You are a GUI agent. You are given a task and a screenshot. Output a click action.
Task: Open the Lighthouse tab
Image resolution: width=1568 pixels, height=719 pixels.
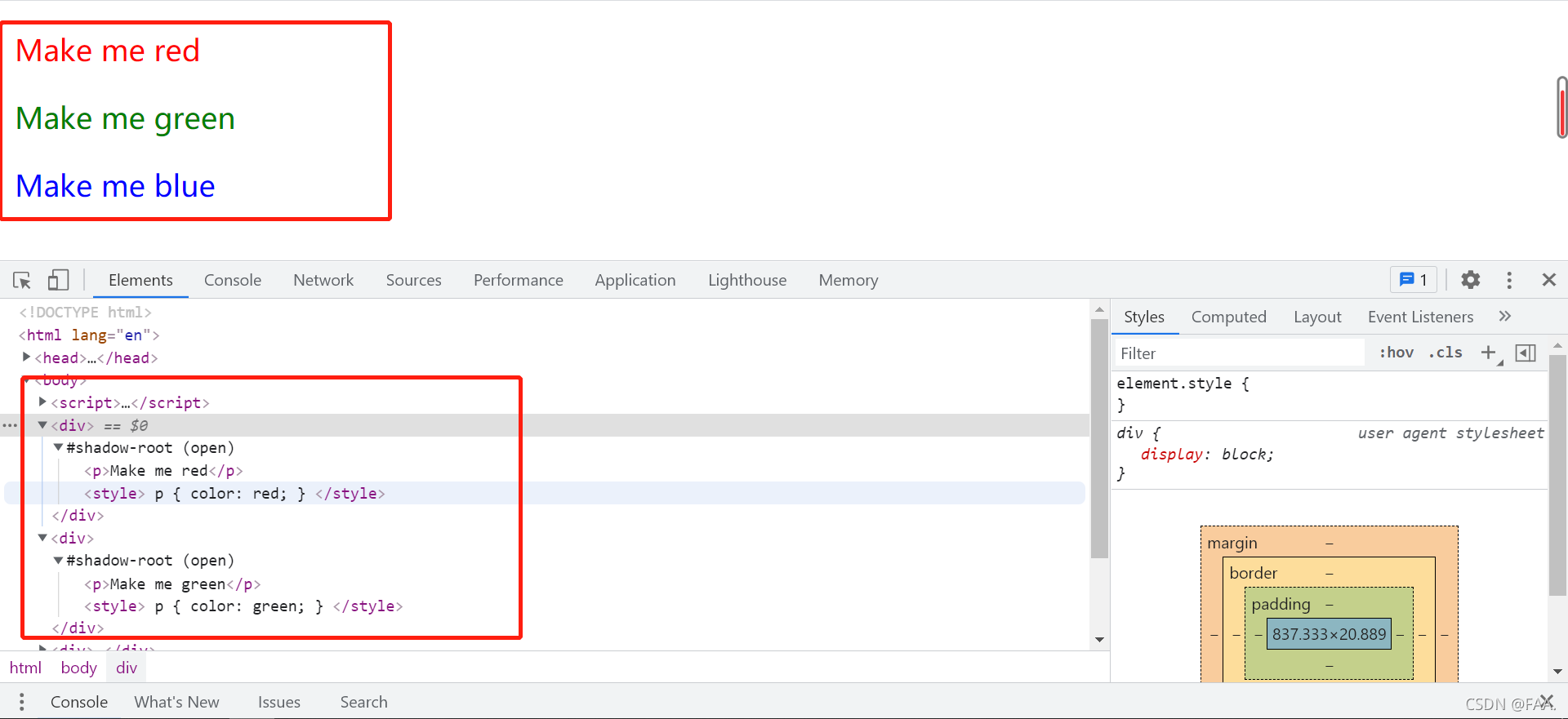[x=747, y=280]
